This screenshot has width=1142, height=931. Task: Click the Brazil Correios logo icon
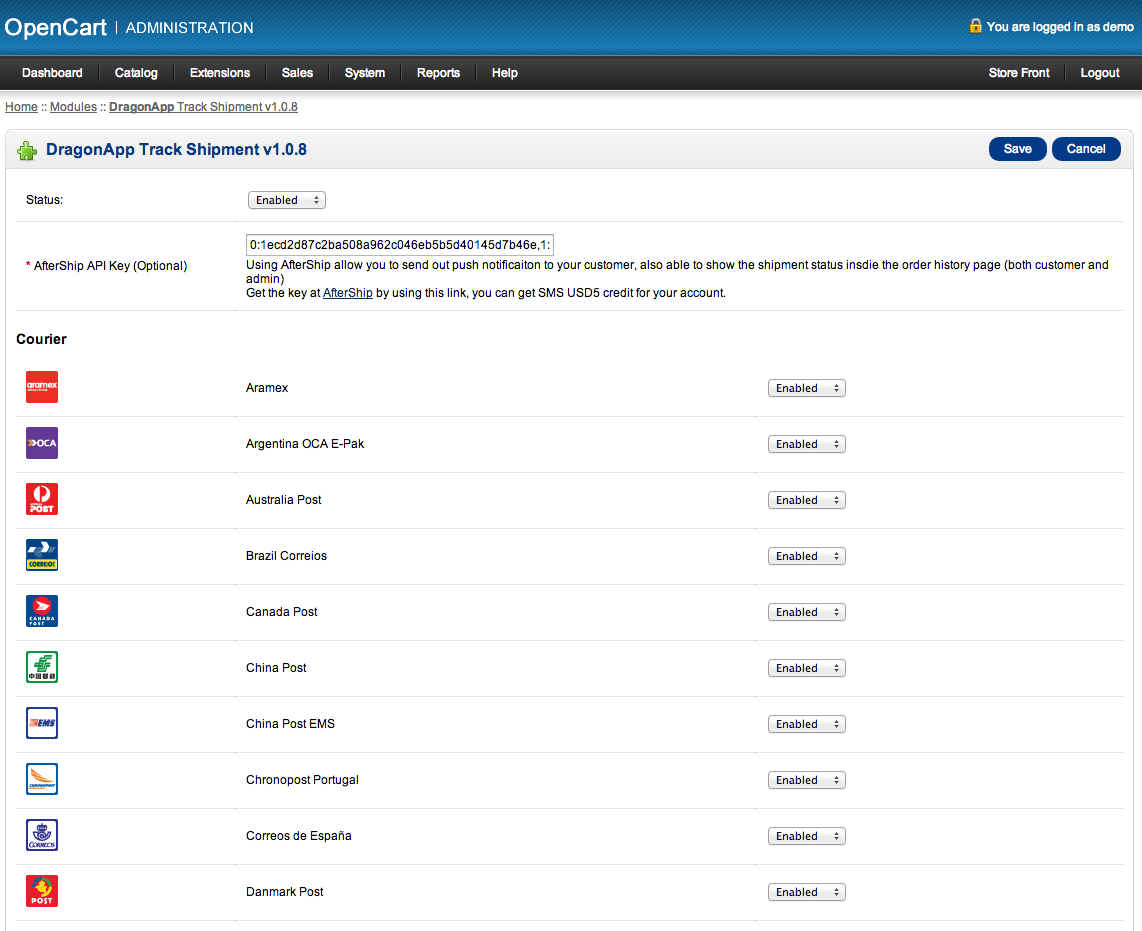42,555
